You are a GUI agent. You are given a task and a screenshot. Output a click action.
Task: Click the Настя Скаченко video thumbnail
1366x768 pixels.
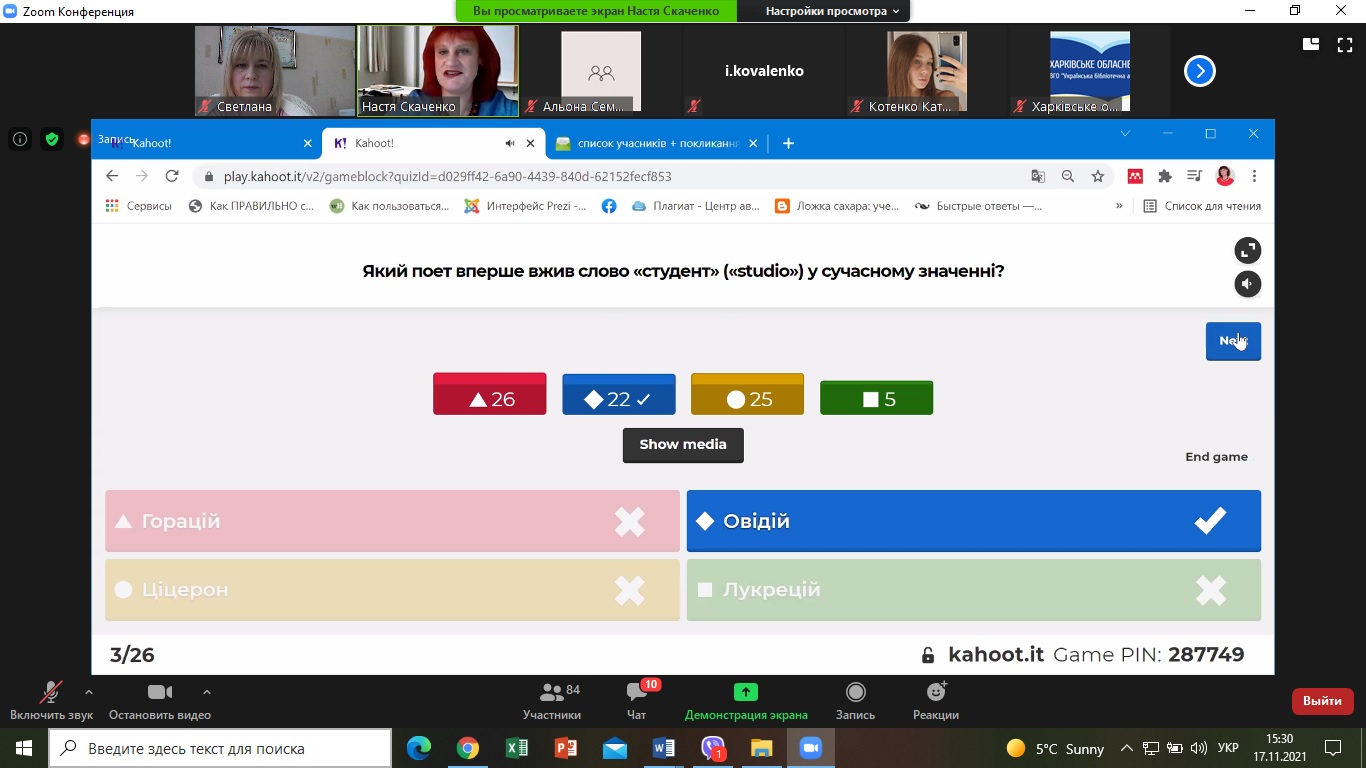438,71
